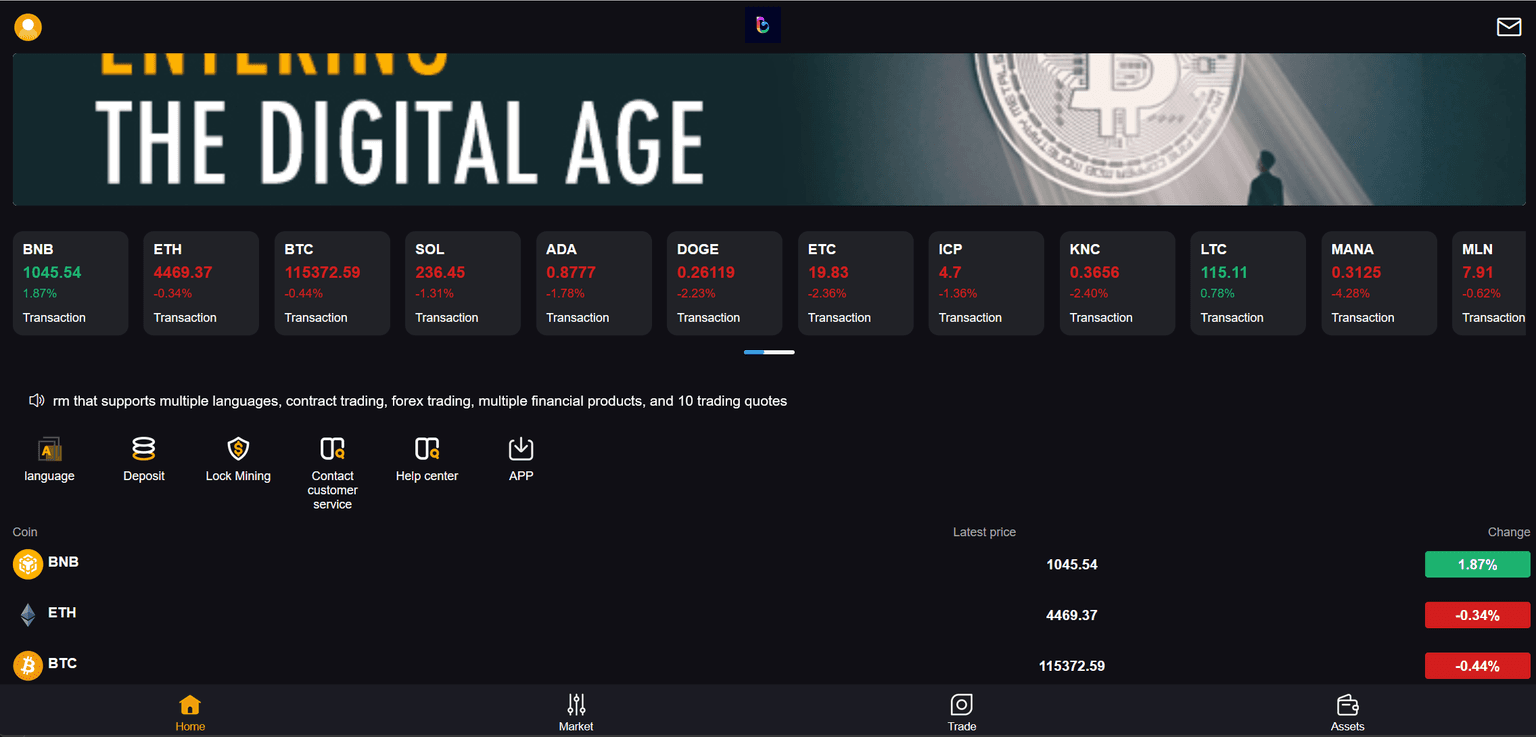The width and height of the screenshot is (1536, 737).
Task: Click the BNB 1.87% change badge
Action: click(1477, 564)
